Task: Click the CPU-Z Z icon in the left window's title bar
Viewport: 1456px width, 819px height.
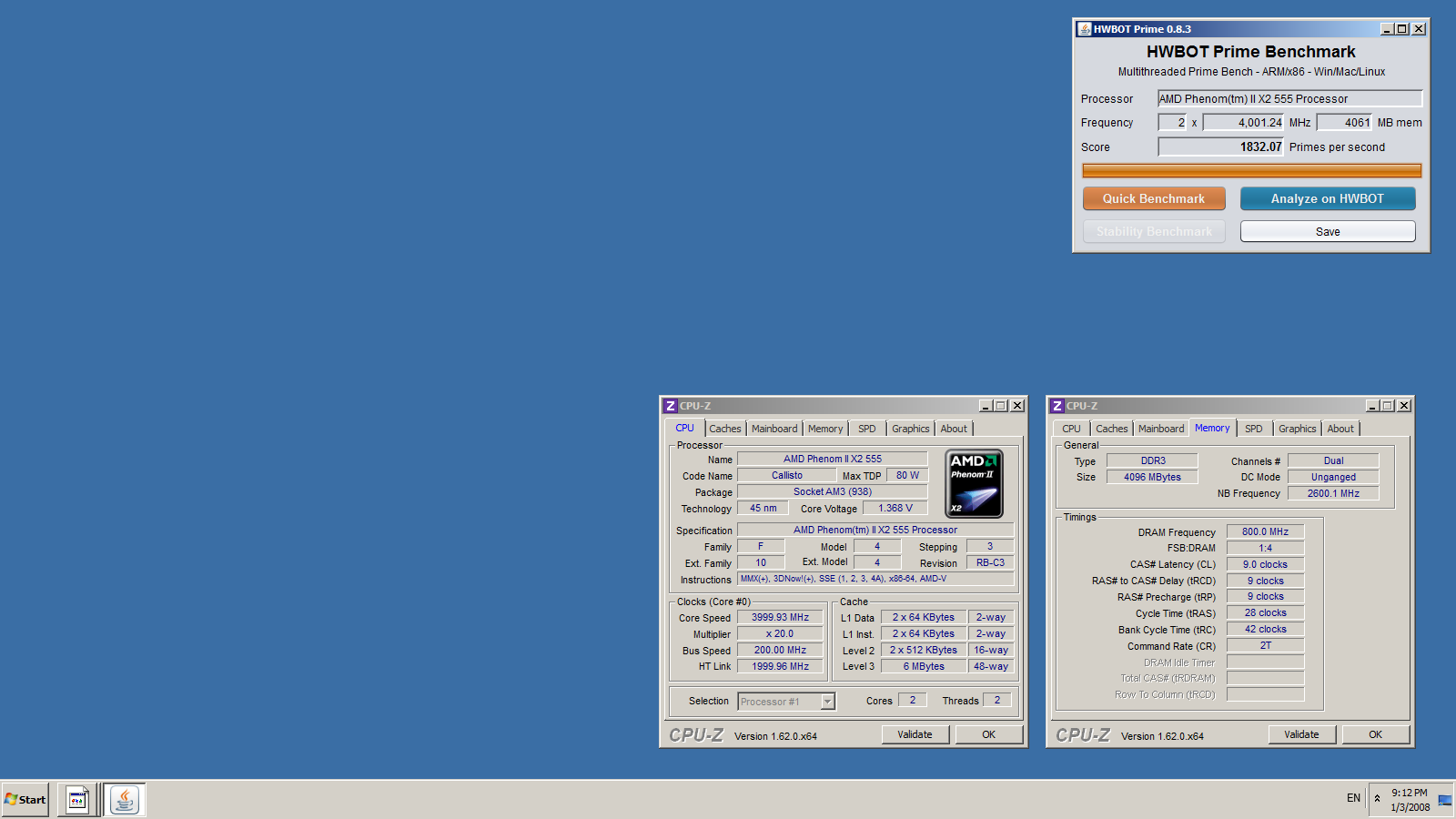Action: (671, 406)
